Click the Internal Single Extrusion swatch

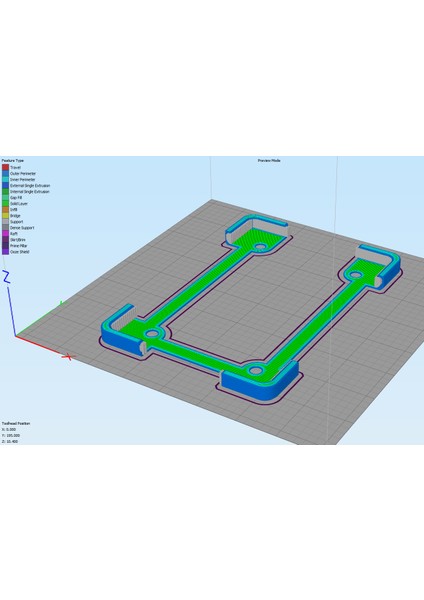[5, 192]
